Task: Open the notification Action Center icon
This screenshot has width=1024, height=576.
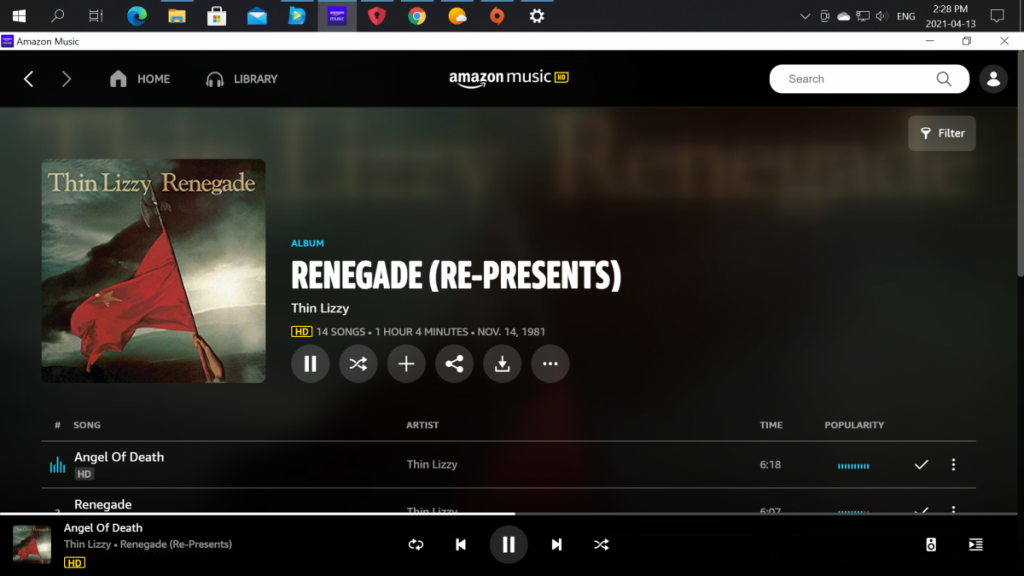Action: click(997, 16)
